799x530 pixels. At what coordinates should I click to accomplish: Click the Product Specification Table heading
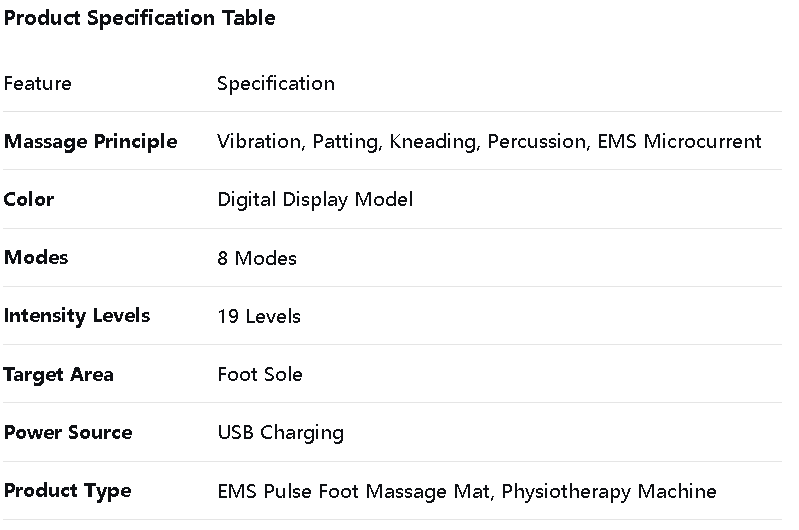(139, 18)
